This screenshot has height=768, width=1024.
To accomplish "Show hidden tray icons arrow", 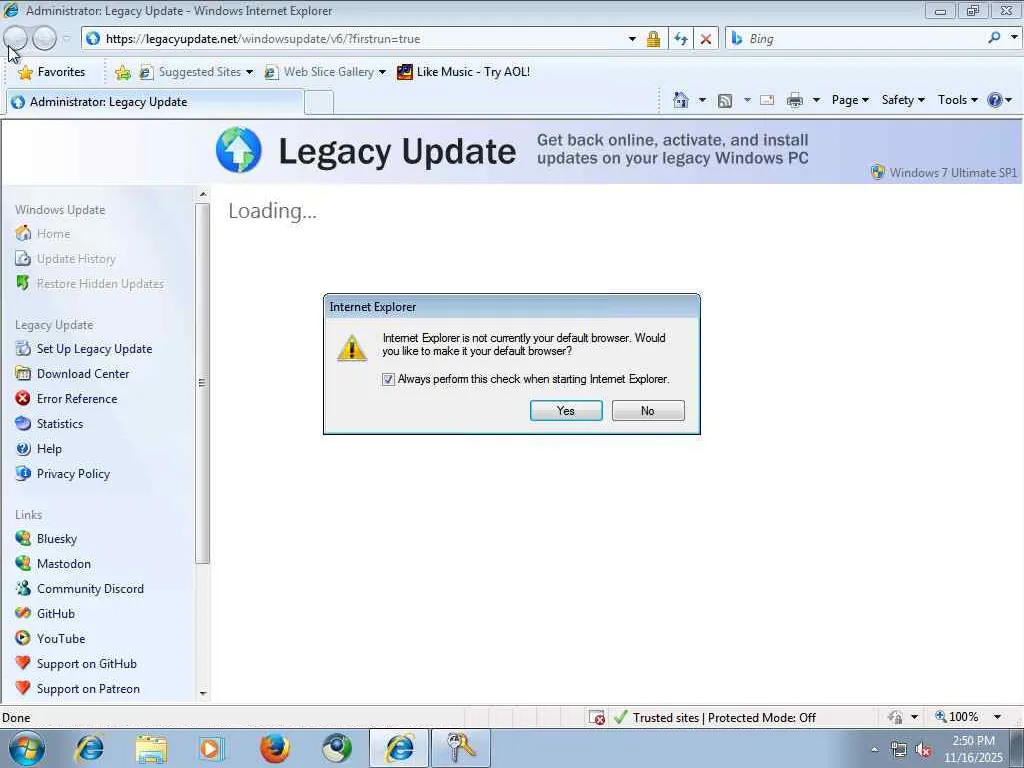I will pyautogui.click(x=874, y=749).
